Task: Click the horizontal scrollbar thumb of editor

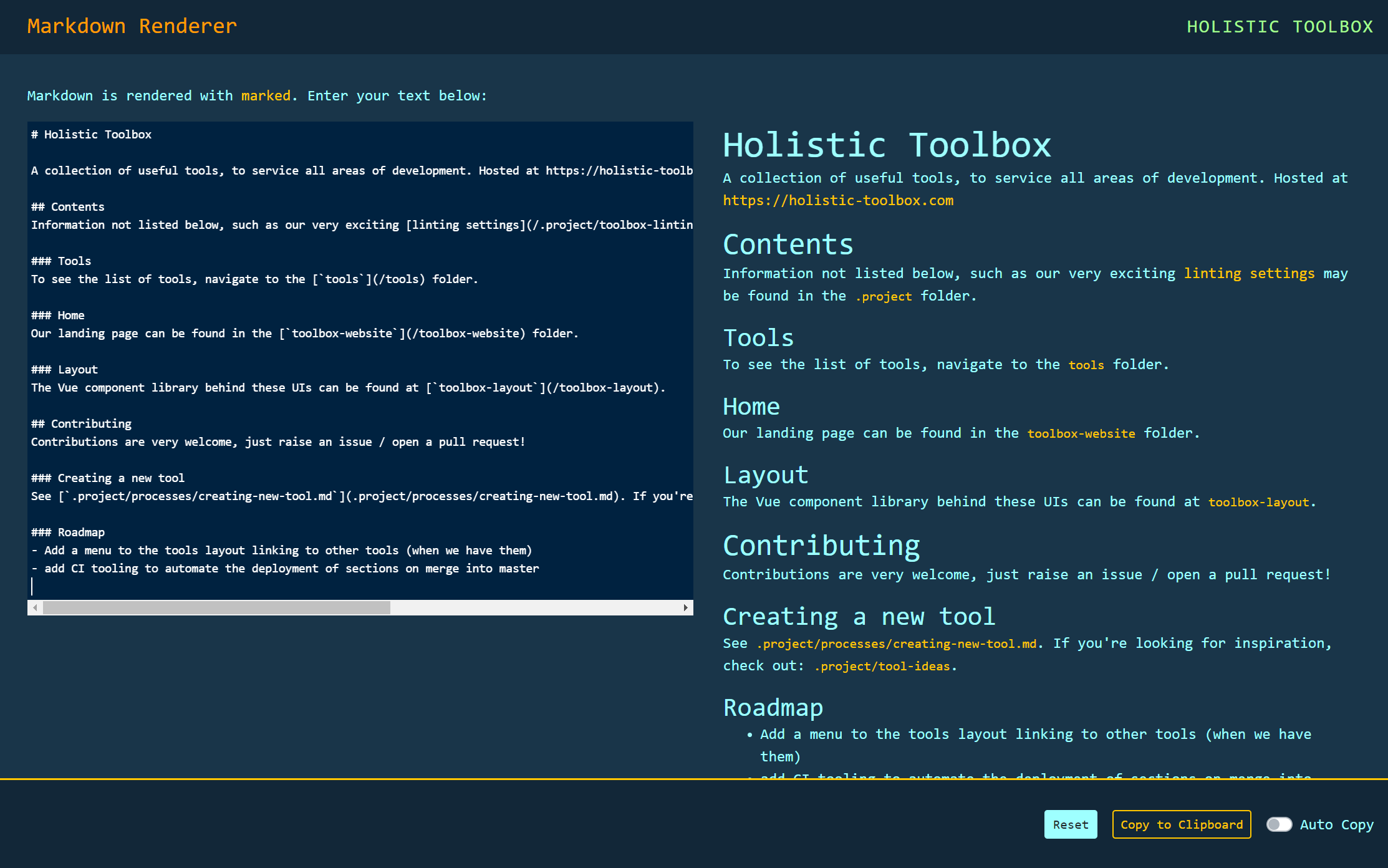Action: [216, 607]
